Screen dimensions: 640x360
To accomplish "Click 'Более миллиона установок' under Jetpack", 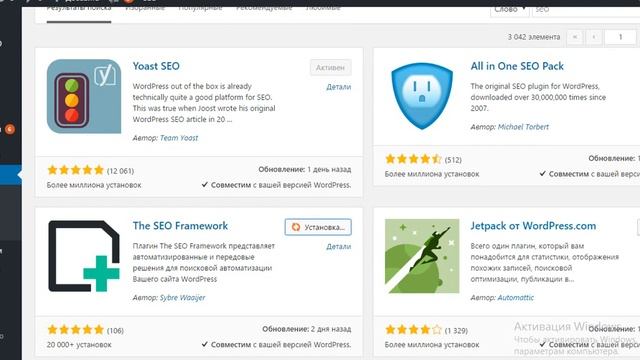I will click(x=432, y=344).
